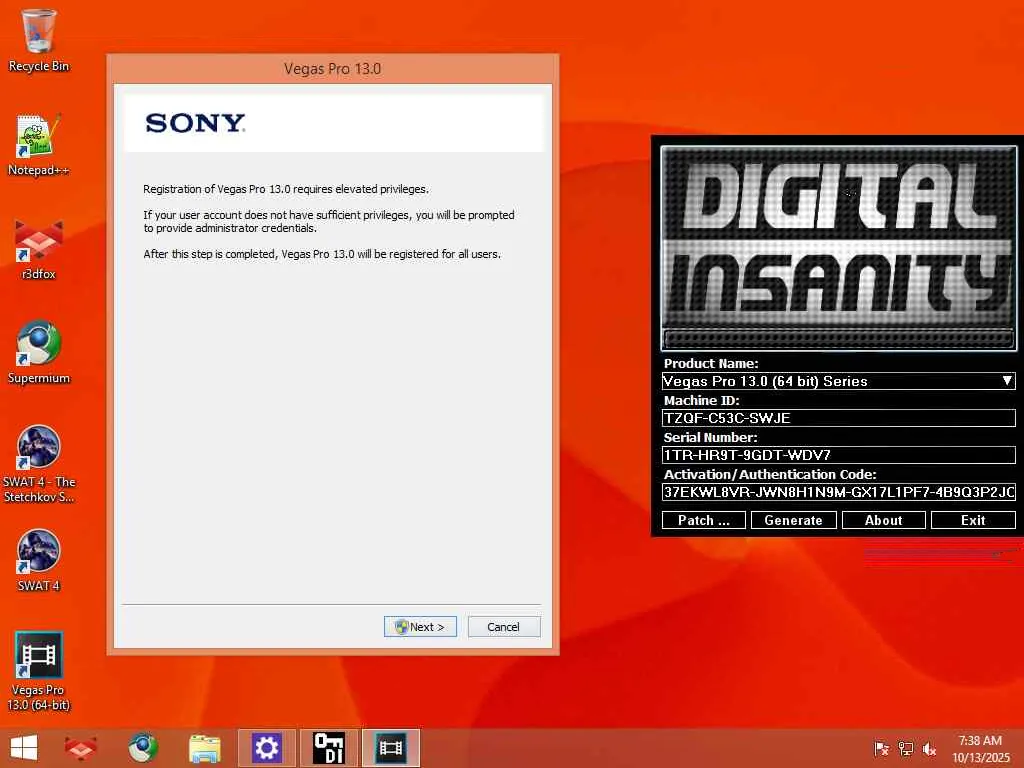Viewport: 1024px width, 768px height.
Task: Open the Recycle Bin desktop icon
Action: [x=39, y=40]
